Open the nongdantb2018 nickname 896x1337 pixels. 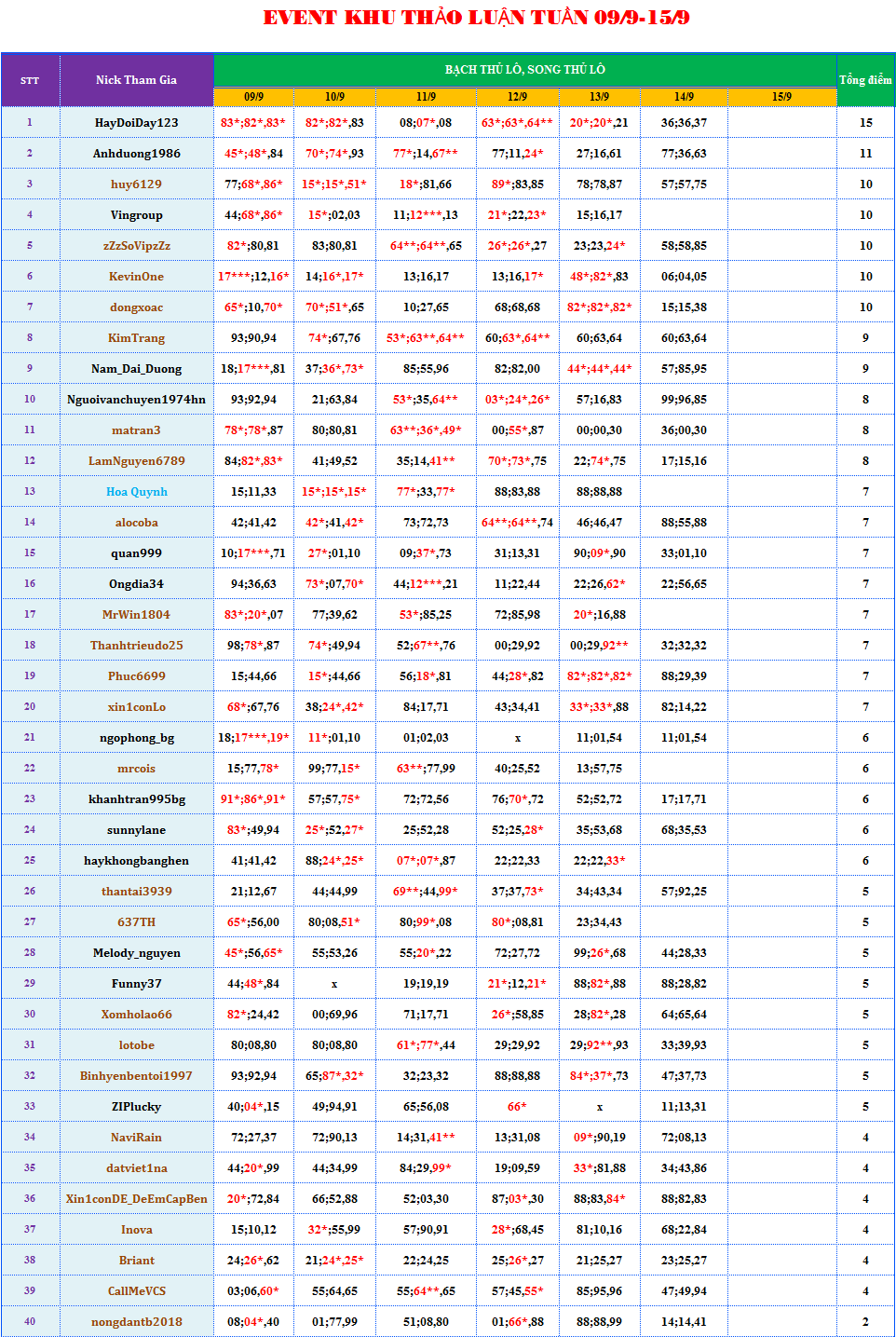136,1322
